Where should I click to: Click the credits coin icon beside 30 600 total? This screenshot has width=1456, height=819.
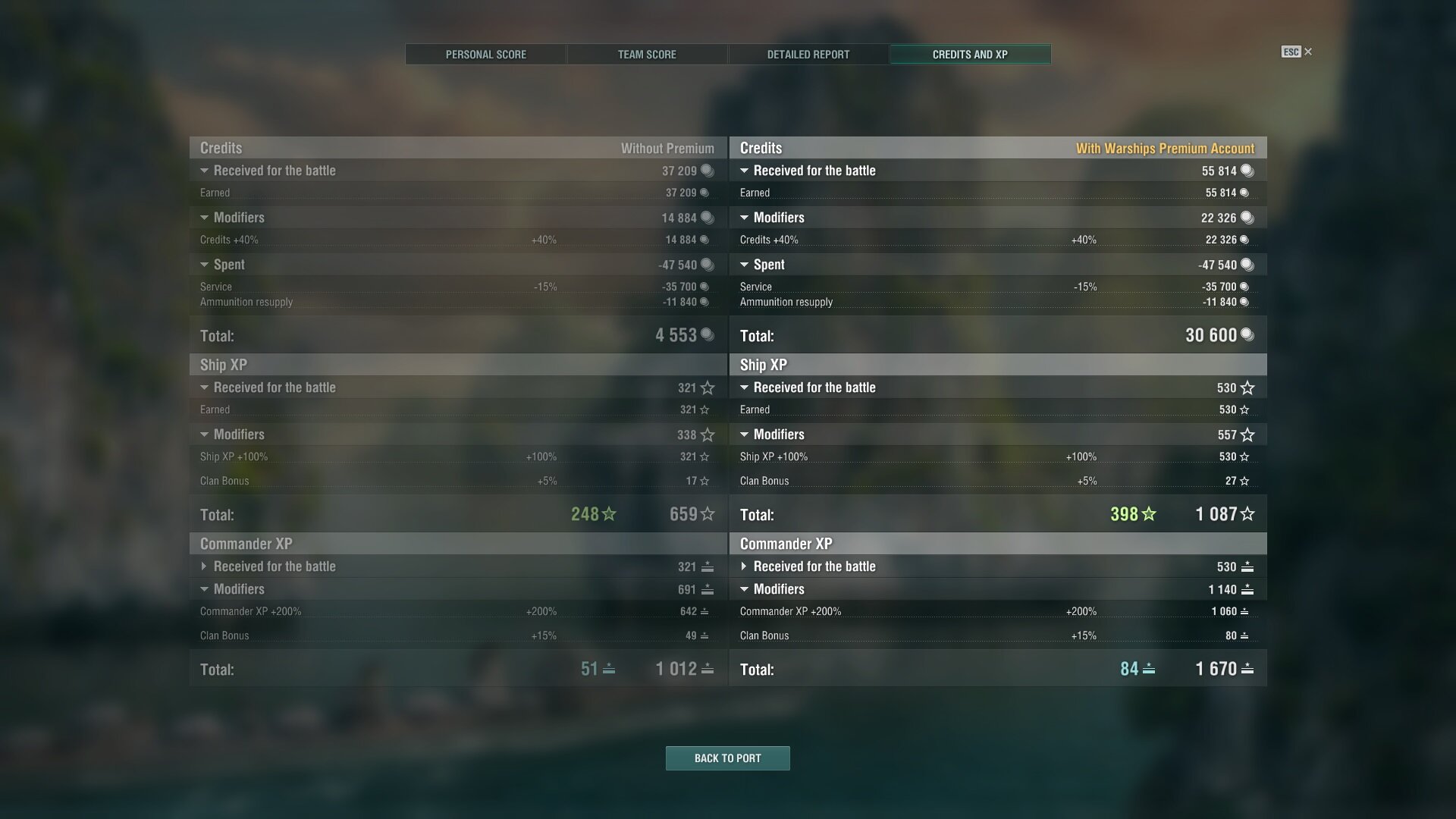pyautogui.click(x=1247, y=334)
